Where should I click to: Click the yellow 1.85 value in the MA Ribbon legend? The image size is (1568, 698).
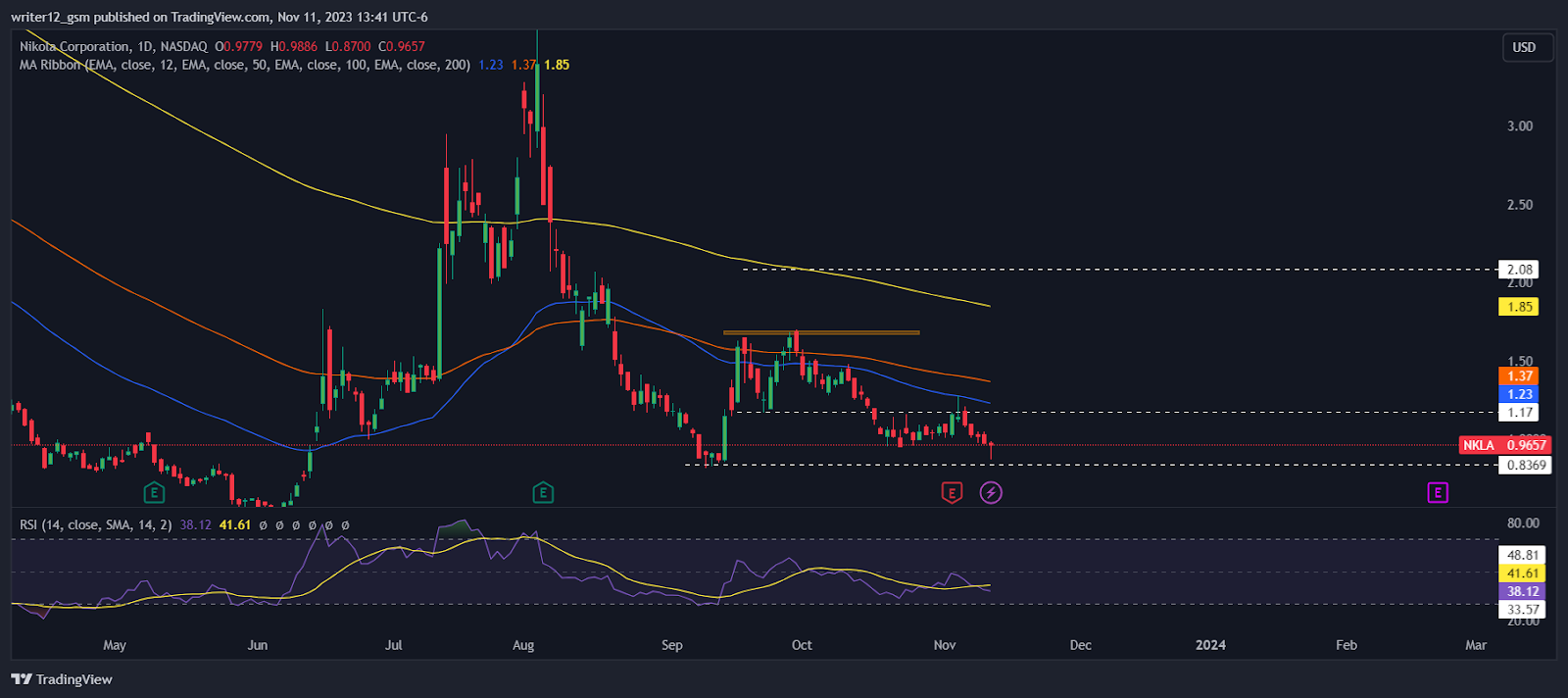point(557,65)
